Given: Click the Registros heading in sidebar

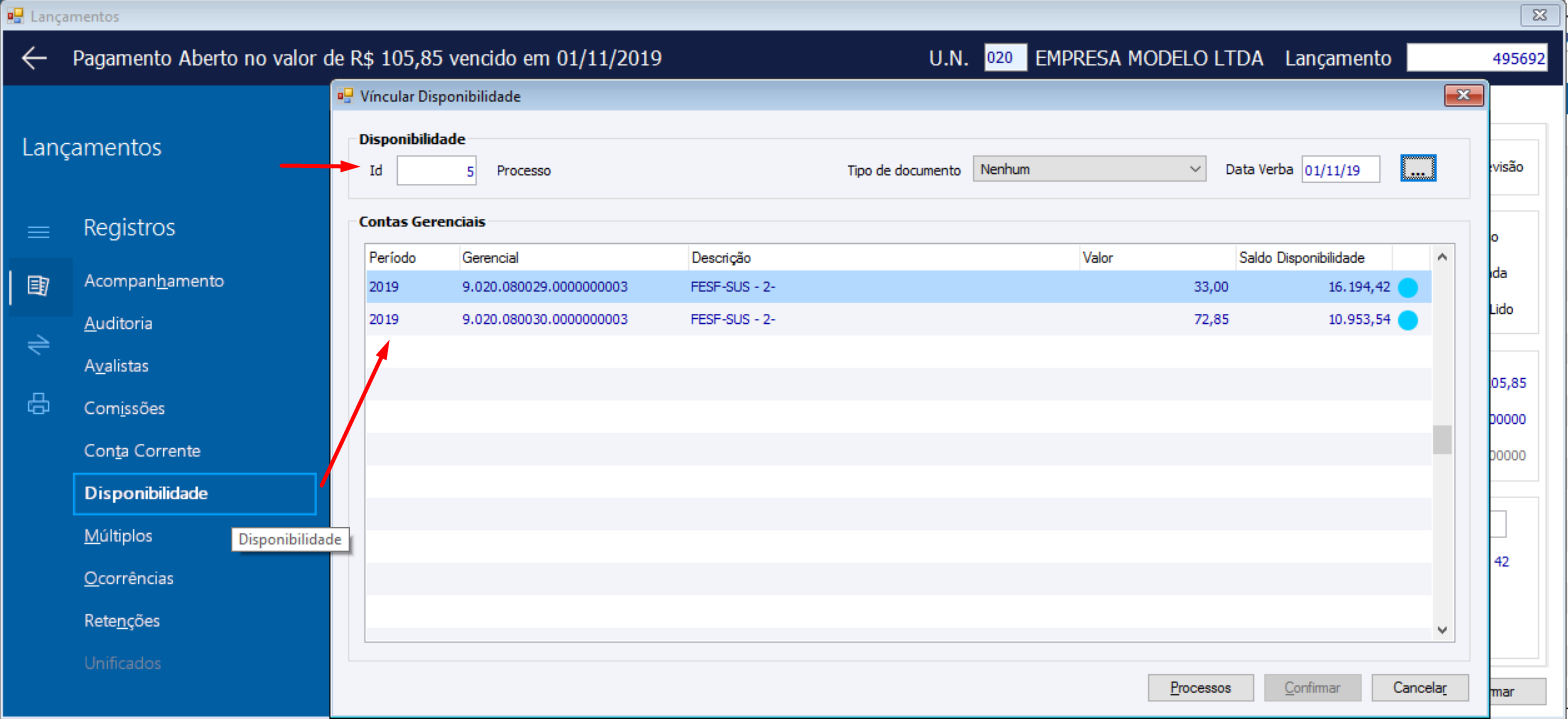Looking at the screenshot, I should 129,228.
